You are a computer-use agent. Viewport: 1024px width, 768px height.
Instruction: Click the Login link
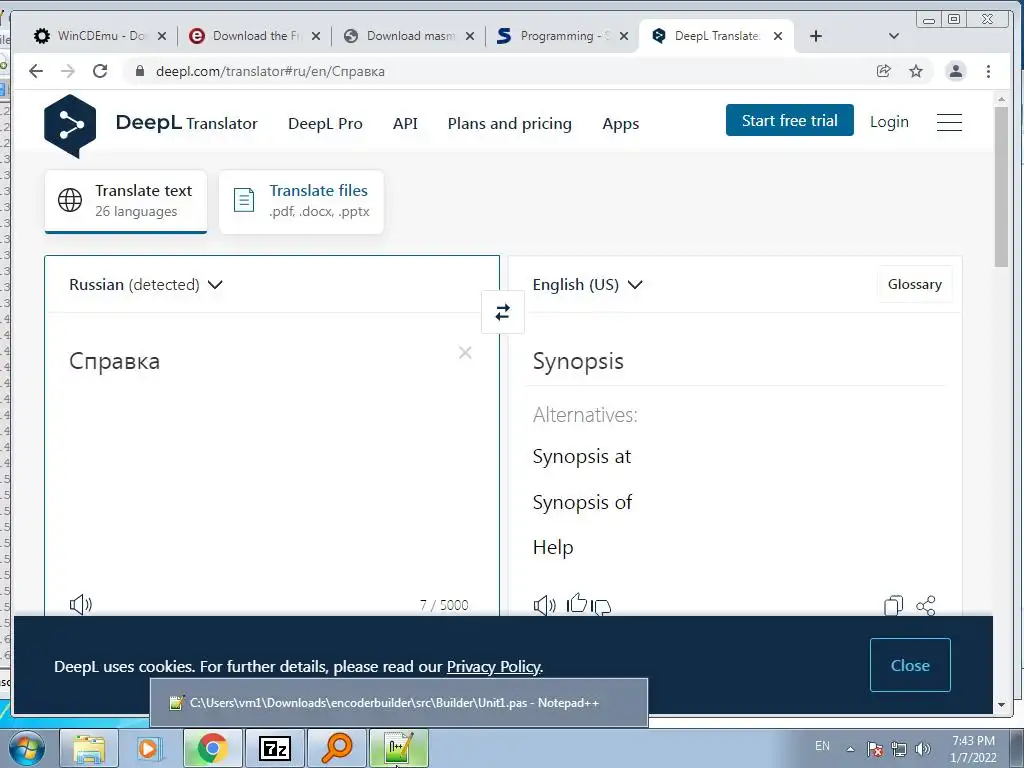tap(889, 122)
